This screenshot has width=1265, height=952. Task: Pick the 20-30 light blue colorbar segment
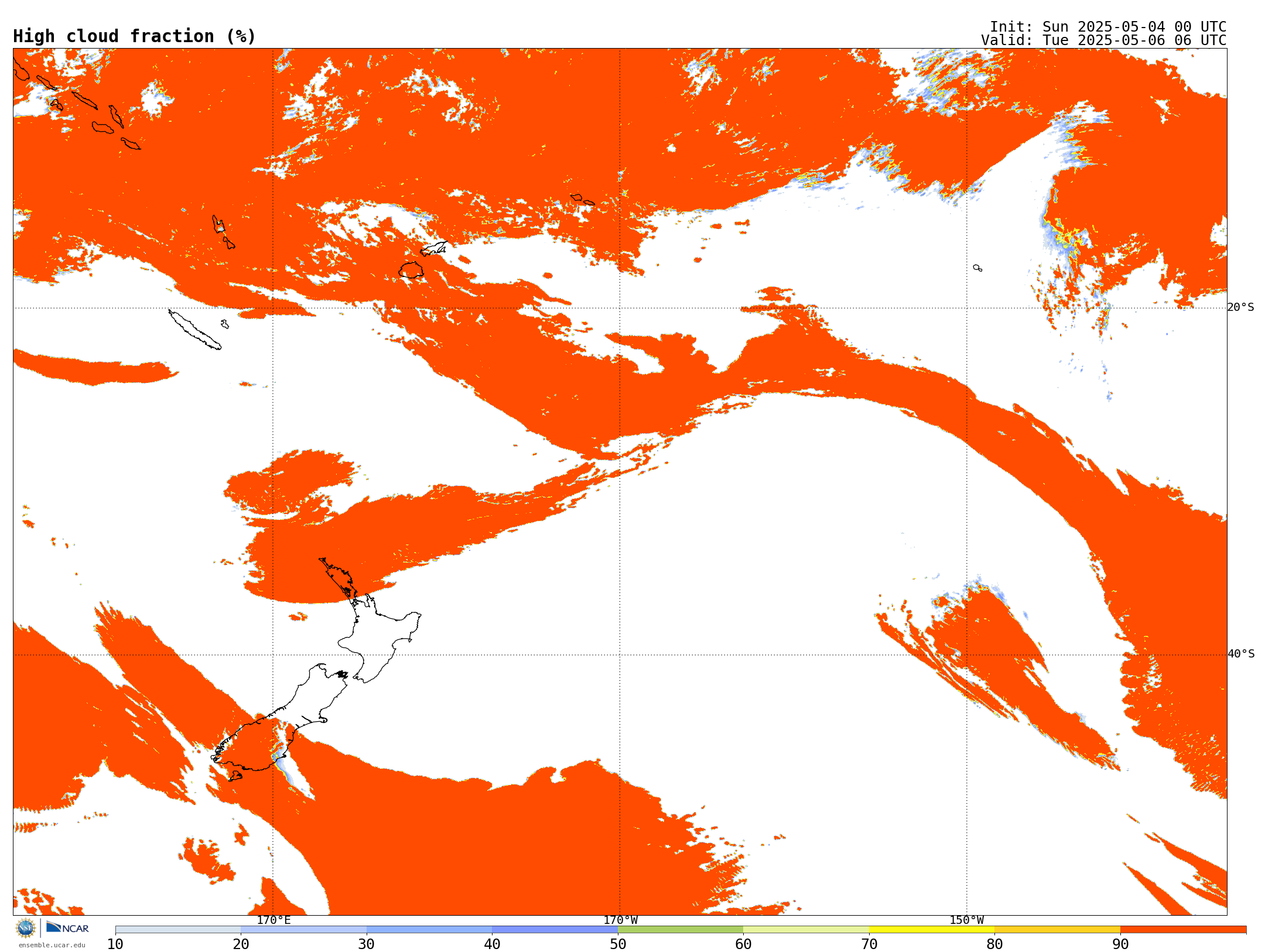tap(303, 929)
